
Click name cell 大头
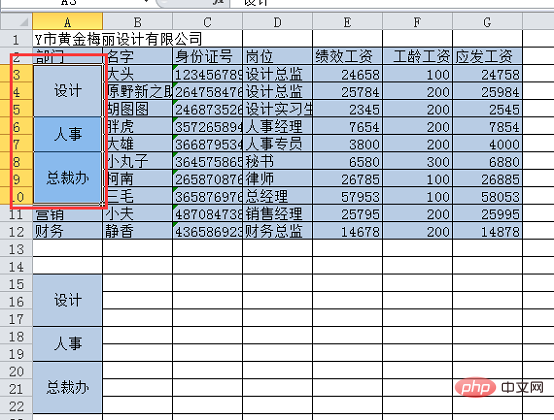137,74
